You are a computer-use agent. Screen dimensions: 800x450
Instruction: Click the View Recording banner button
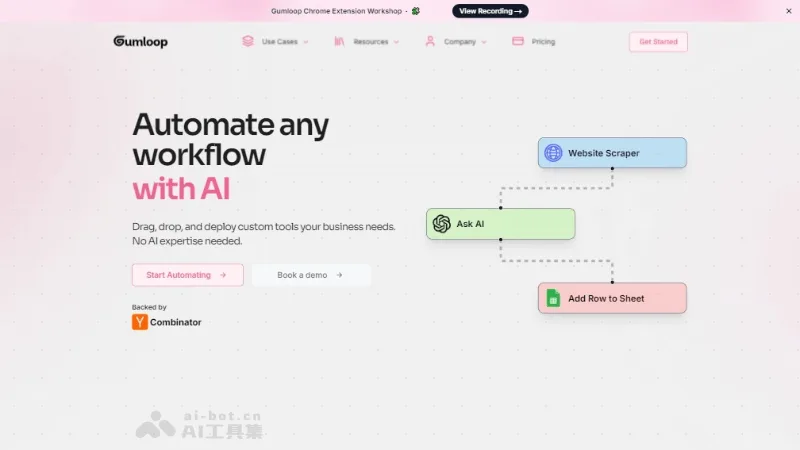[x=490, y=11]
